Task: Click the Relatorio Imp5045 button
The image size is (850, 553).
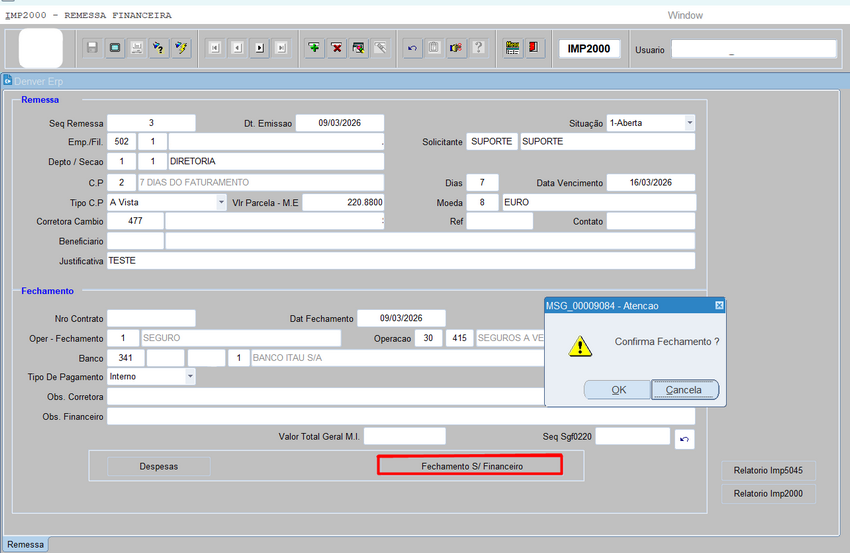Action: point(767,470)
